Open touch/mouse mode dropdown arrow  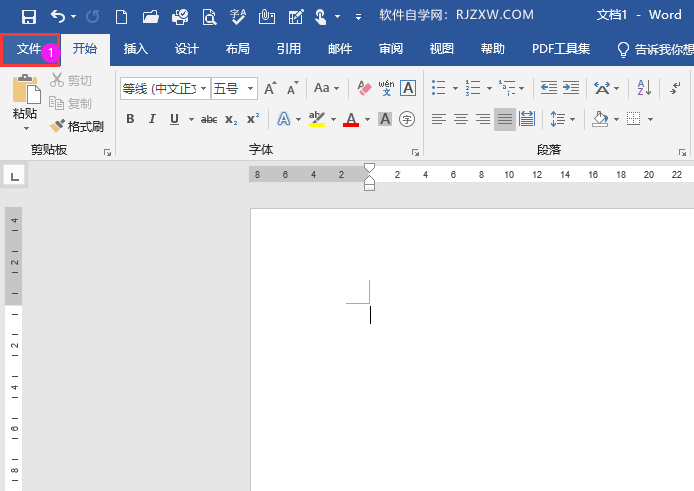338,17
